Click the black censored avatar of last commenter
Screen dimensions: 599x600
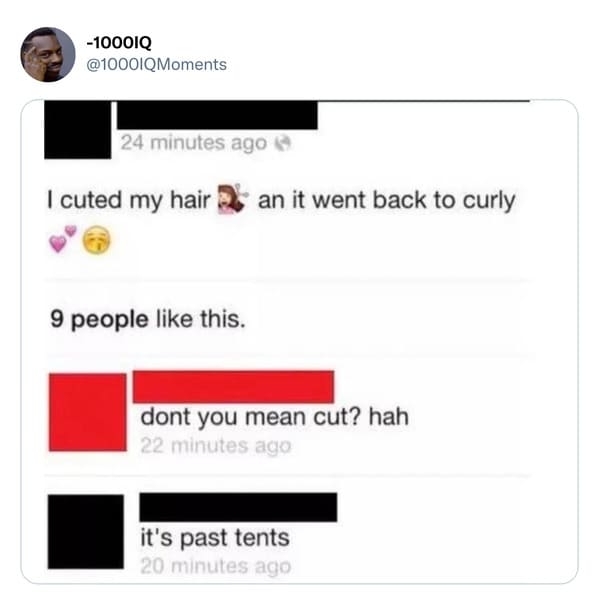click(x=86, y=532)
